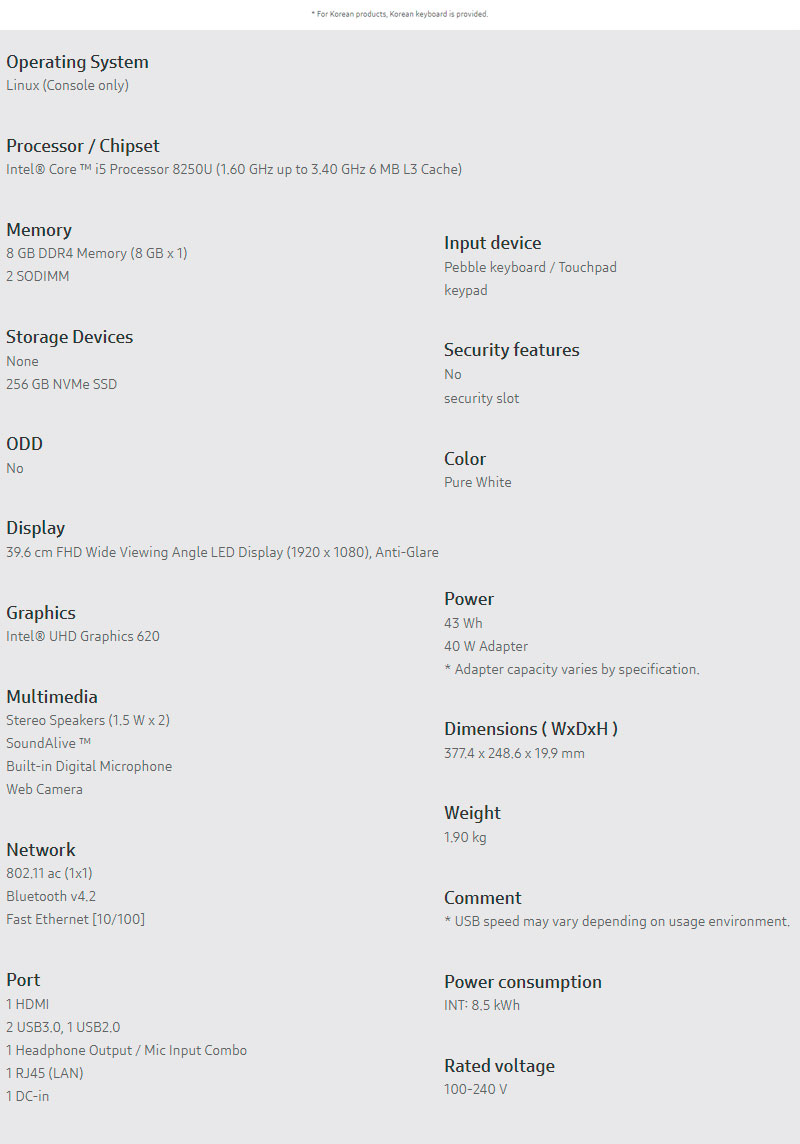Screen dimensions: 800x1144
Task: Click the ODD section heading
Action: tap(24, 444)
